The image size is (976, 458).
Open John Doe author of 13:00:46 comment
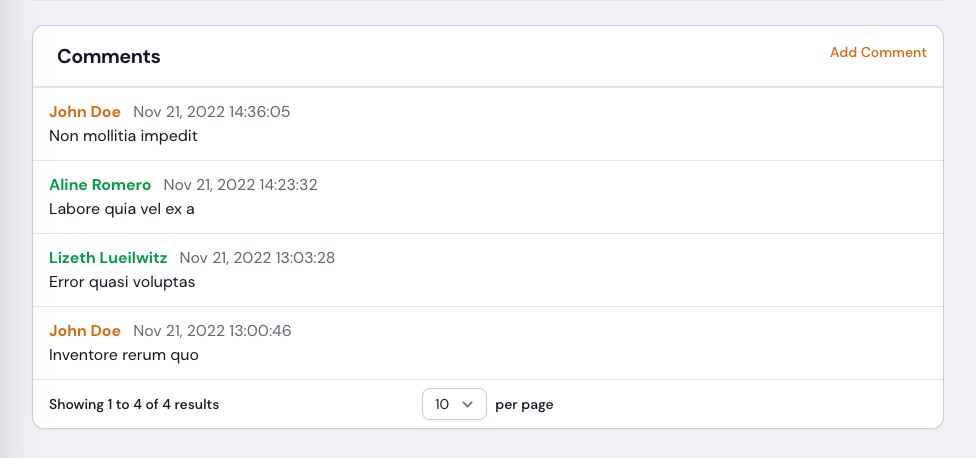[85, 330]
